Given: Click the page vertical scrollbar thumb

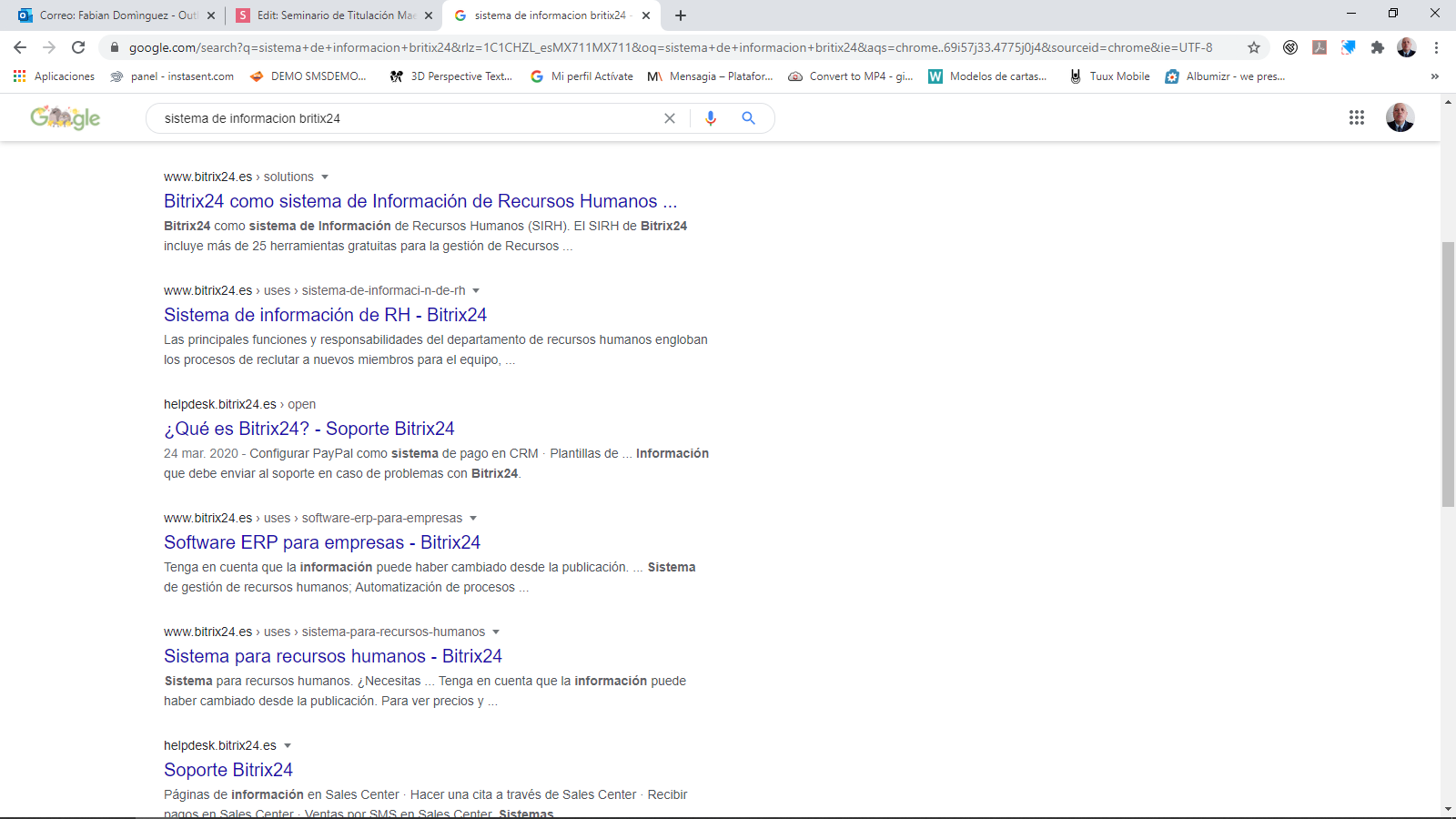Looking at the screenshot, I should 1448,373.
